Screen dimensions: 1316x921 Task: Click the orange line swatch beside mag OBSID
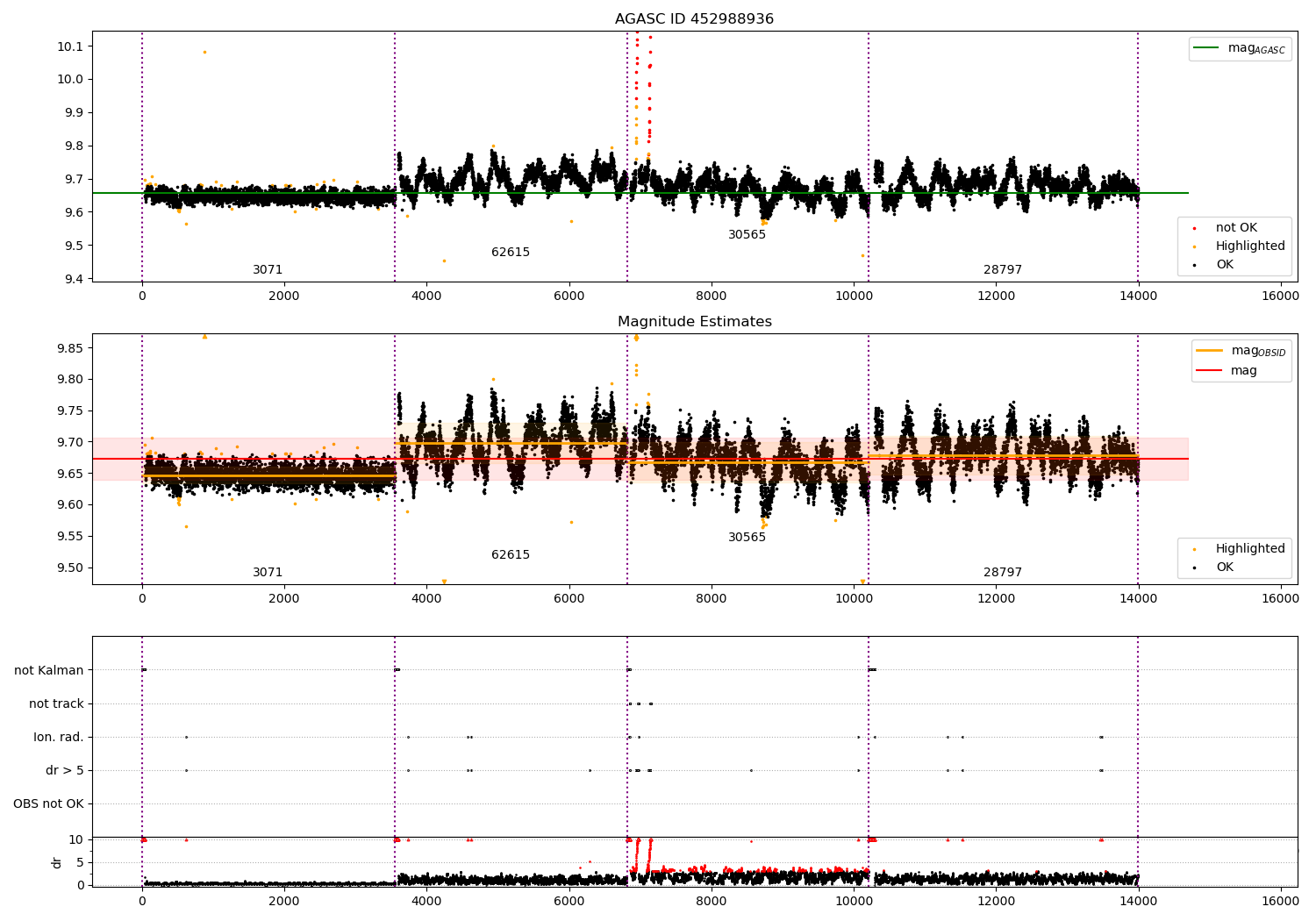click(1209, 351)
